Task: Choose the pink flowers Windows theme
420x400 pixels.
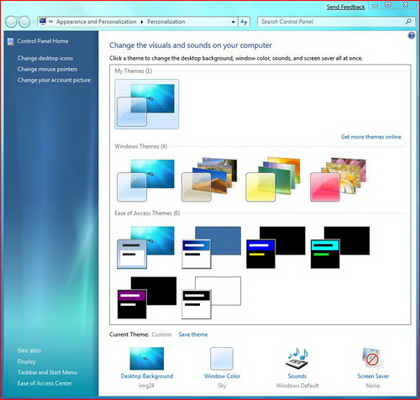Action: tap(338, 180)
